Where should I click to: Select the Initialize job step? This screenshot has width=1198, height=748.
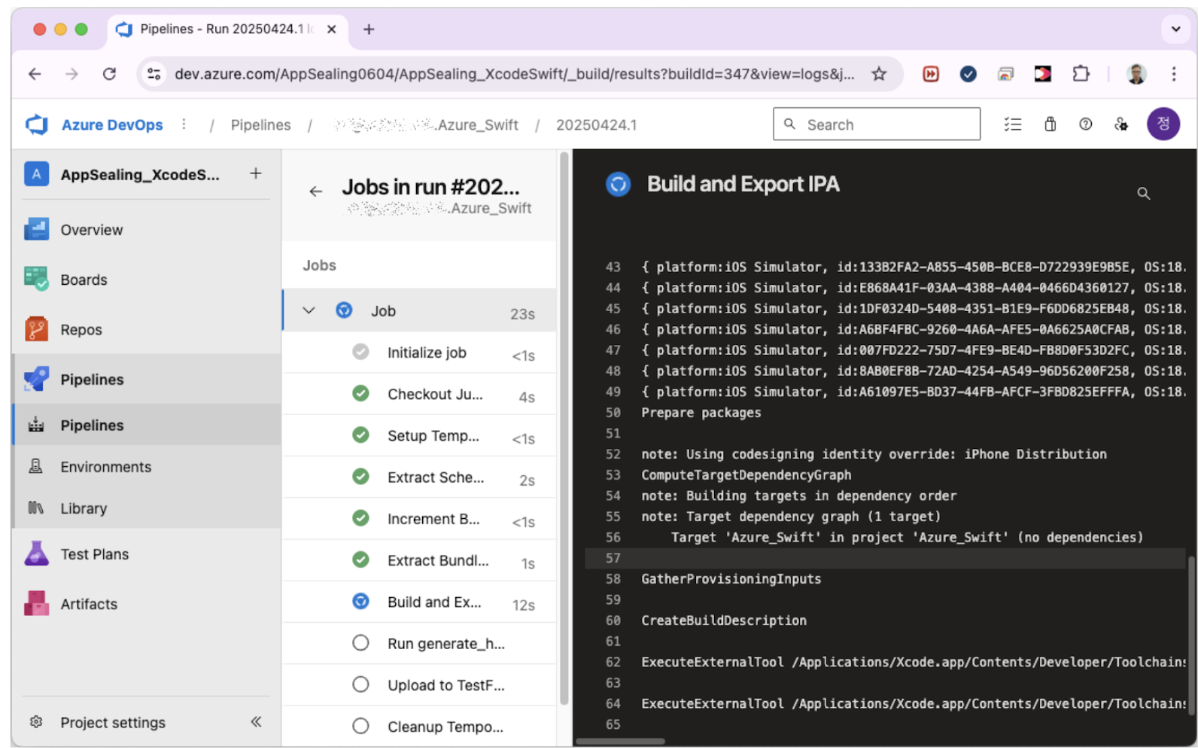tap(426, 353)
